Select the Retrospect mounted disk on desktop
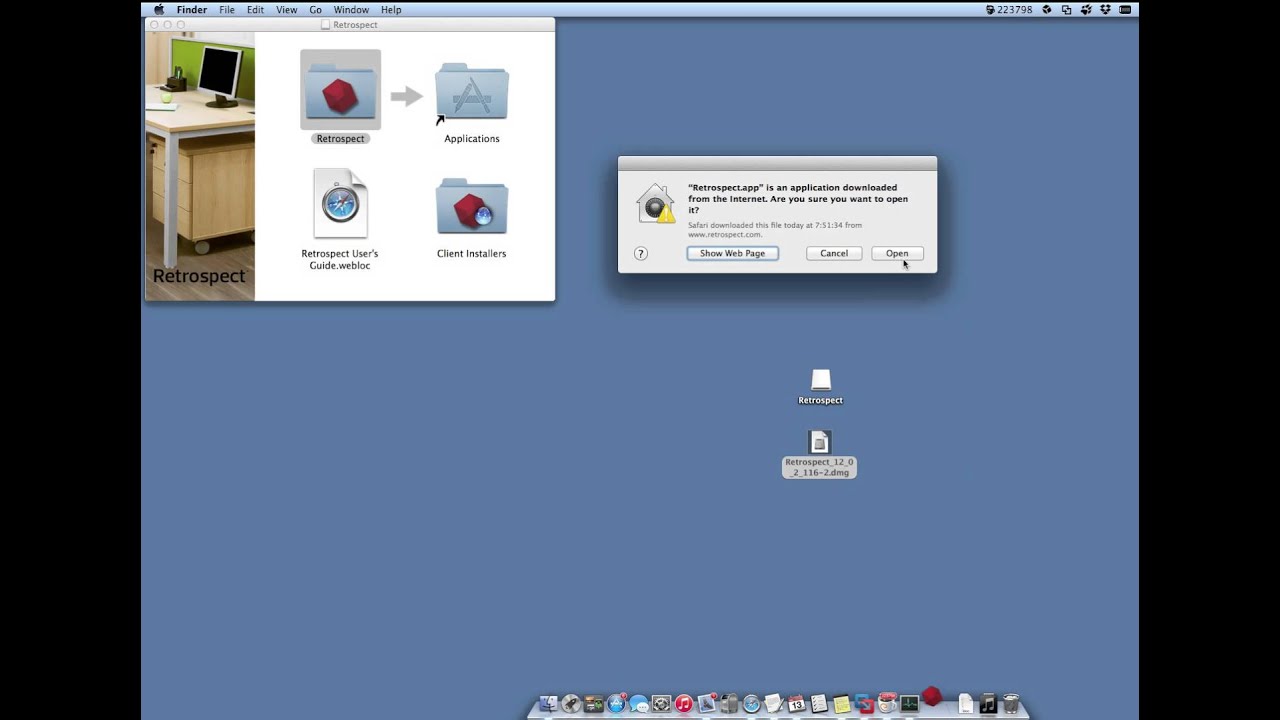The height and width of the screenshot is (720, 1280). (821, 380)
